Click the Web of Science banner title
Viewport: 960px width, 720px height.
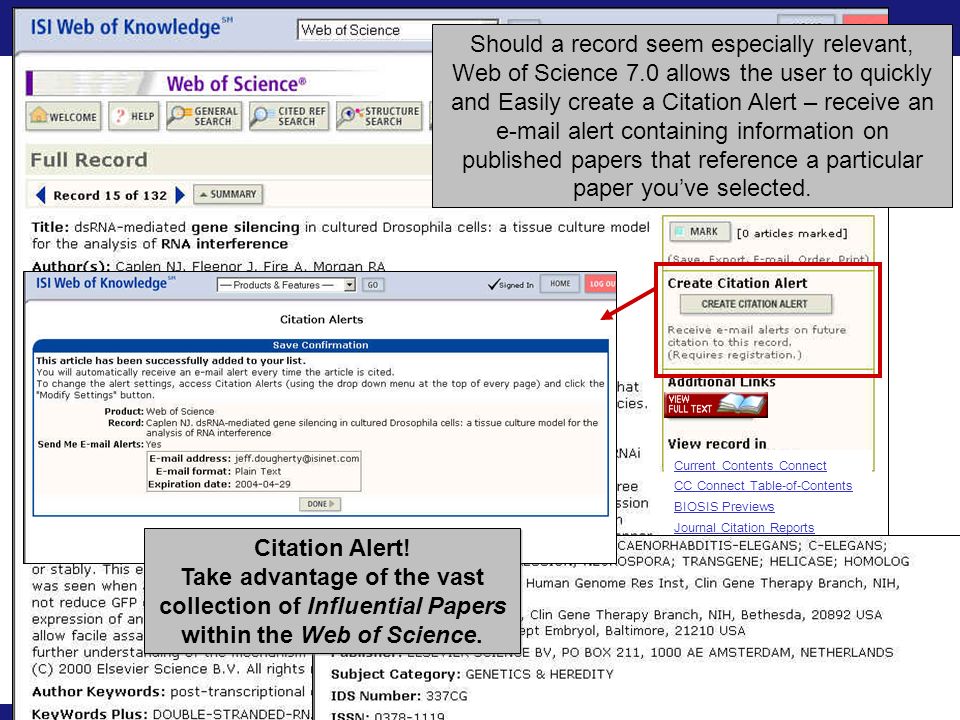tap(236, 83)
